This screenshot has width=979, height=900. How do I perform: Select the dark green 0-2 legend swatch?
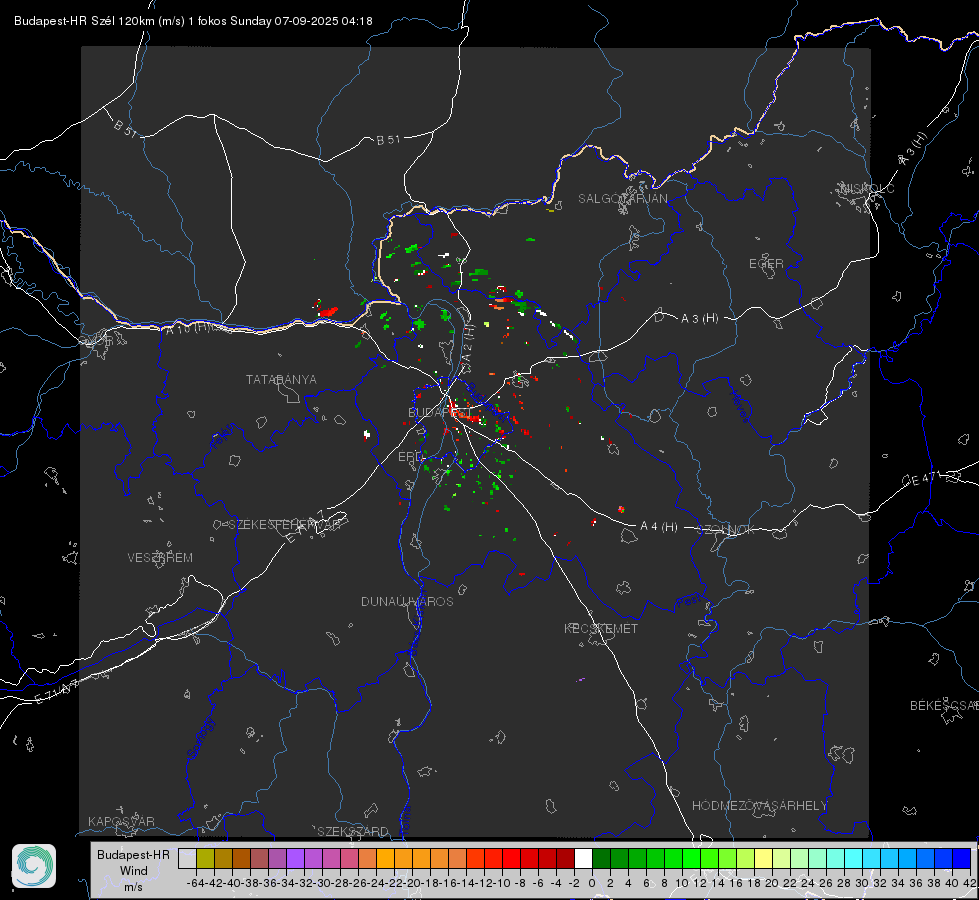point(601,858)
